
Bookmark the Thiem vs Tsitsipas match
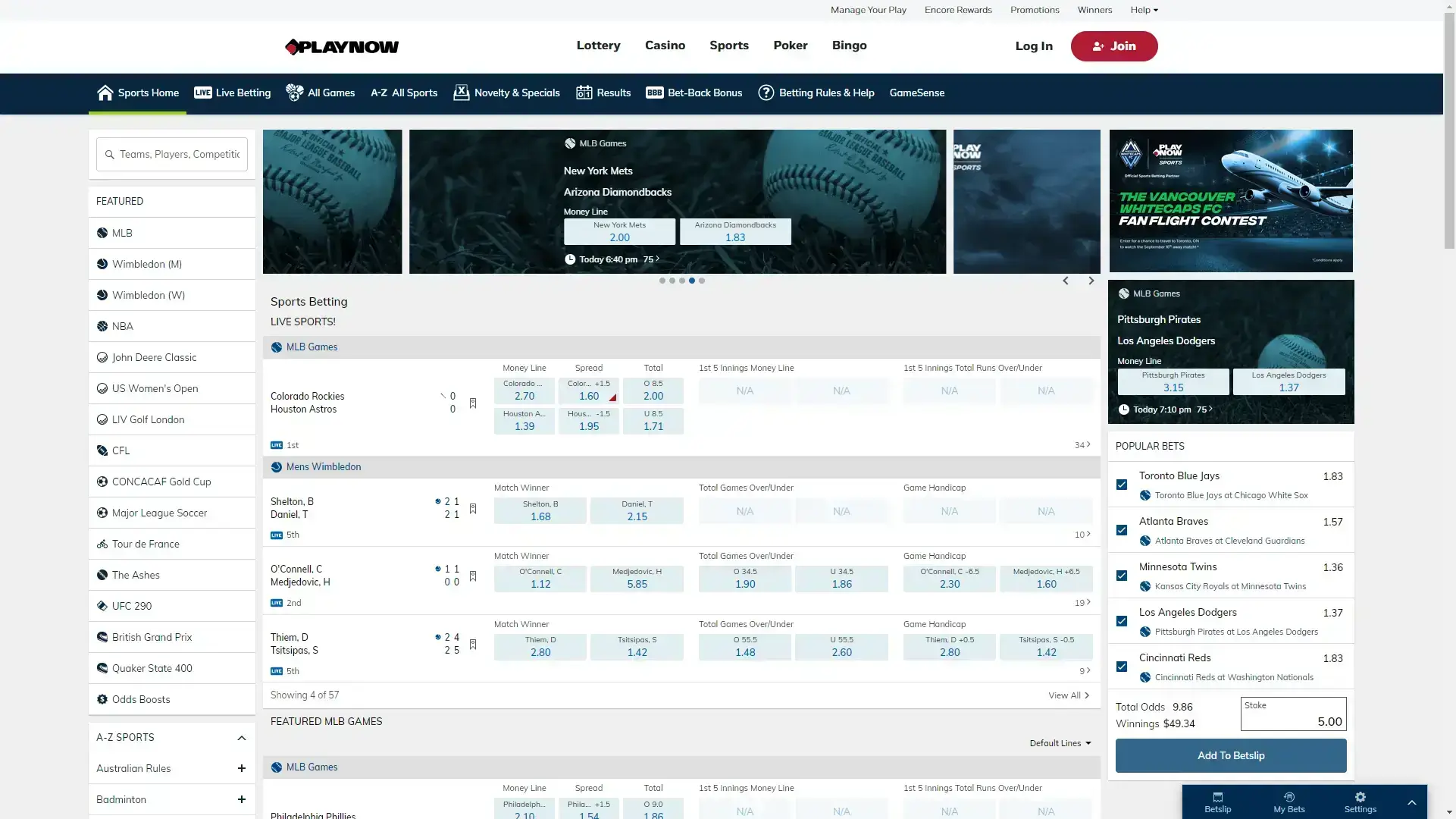(473, 645)
